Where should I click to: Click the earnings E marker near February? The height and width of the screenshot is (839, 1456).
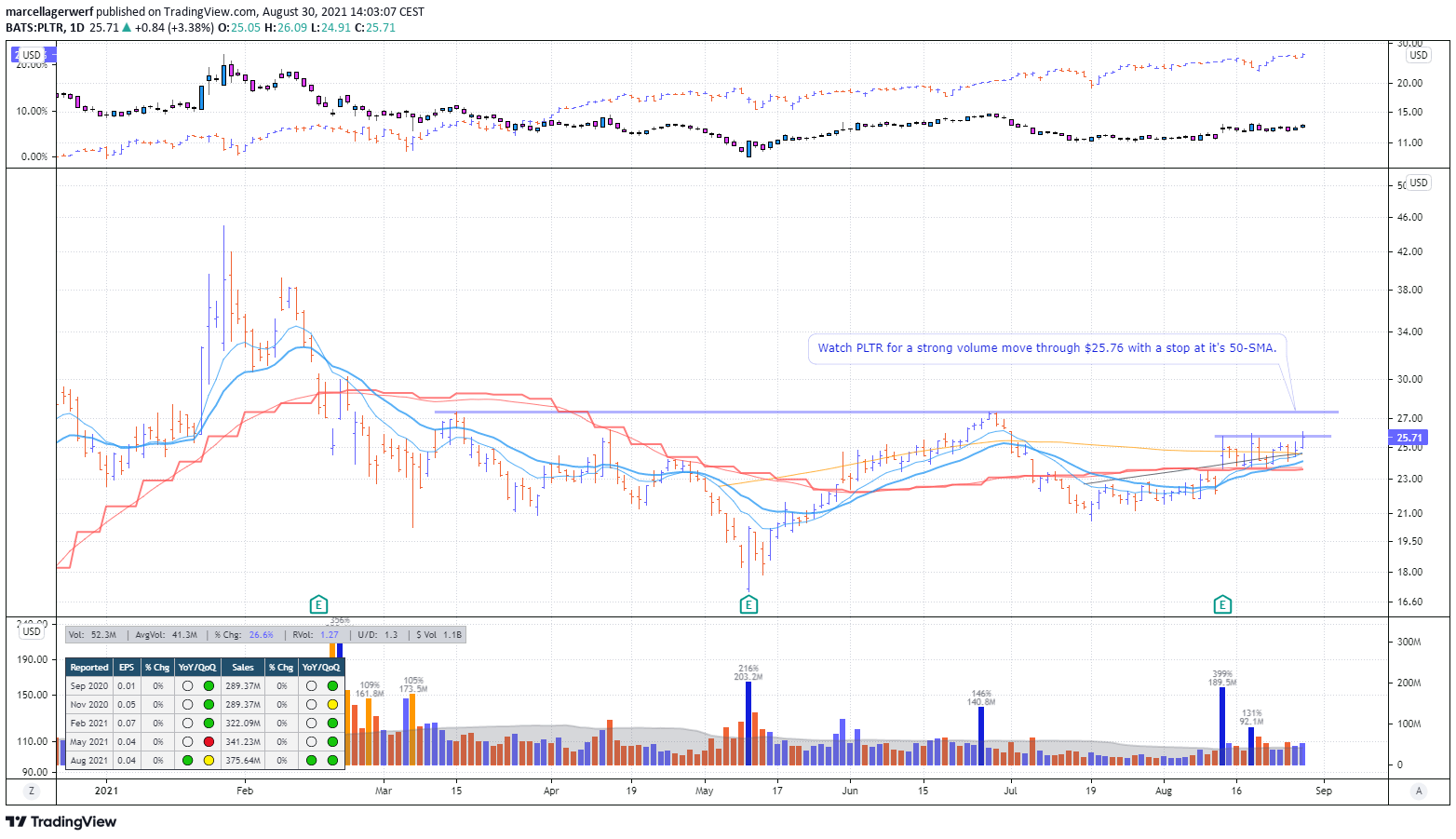[318, 605]
